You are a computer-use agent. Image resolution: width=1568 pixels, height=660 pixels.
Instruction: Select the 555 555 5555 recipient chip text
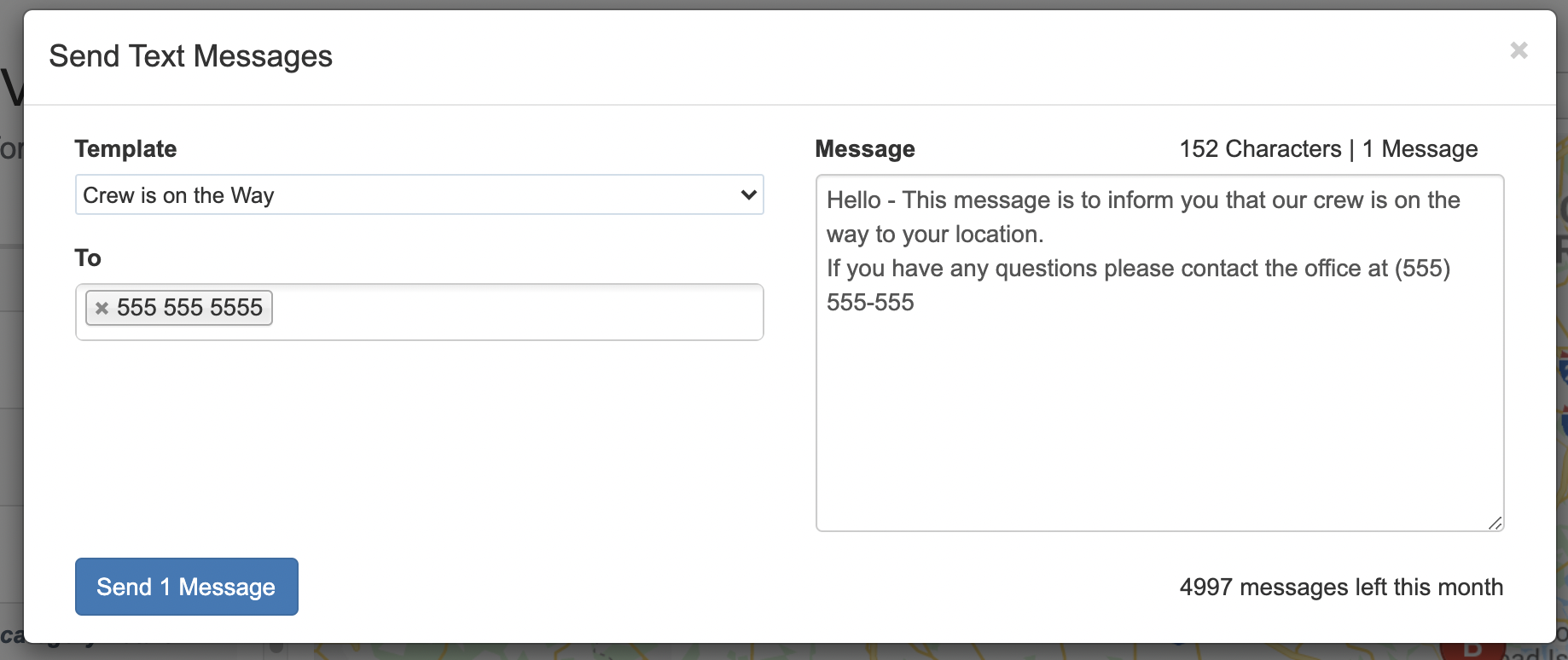(189, 308)
